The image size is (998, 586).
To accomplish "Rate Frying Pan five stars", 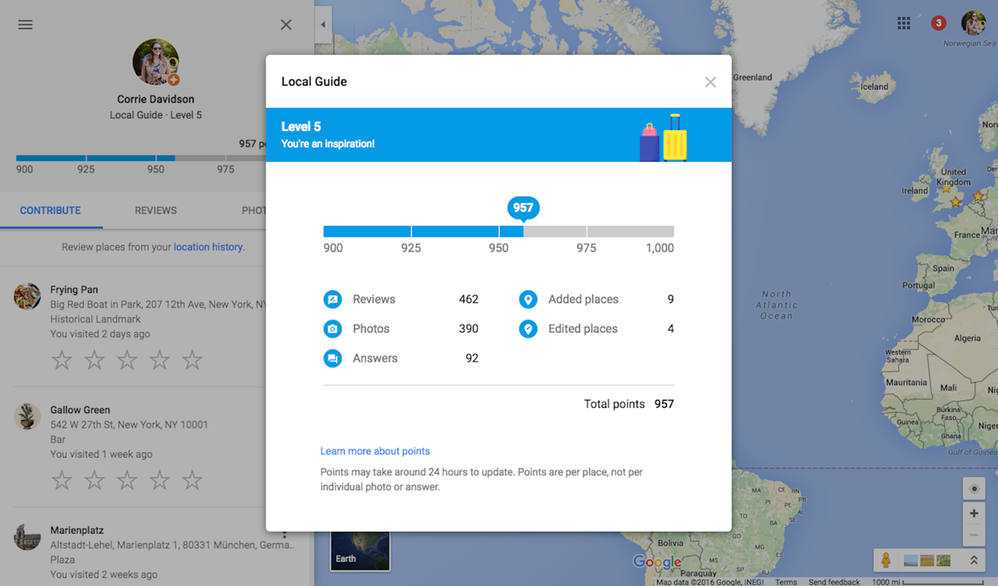I will (192, 360).
